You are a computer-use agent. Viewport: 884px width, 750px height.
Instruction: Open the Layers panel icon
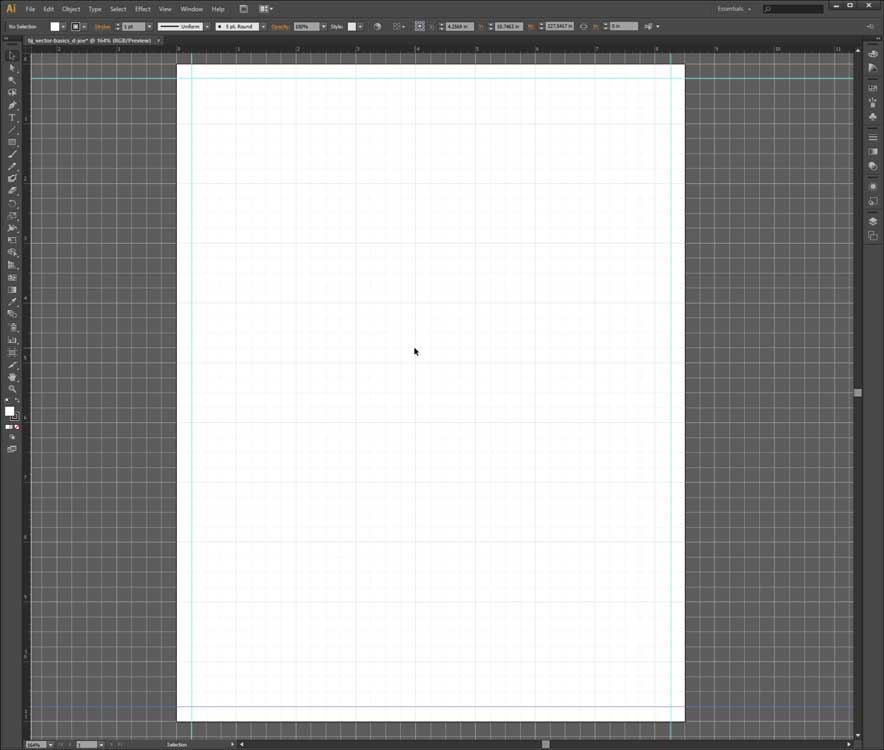point(873,221)
